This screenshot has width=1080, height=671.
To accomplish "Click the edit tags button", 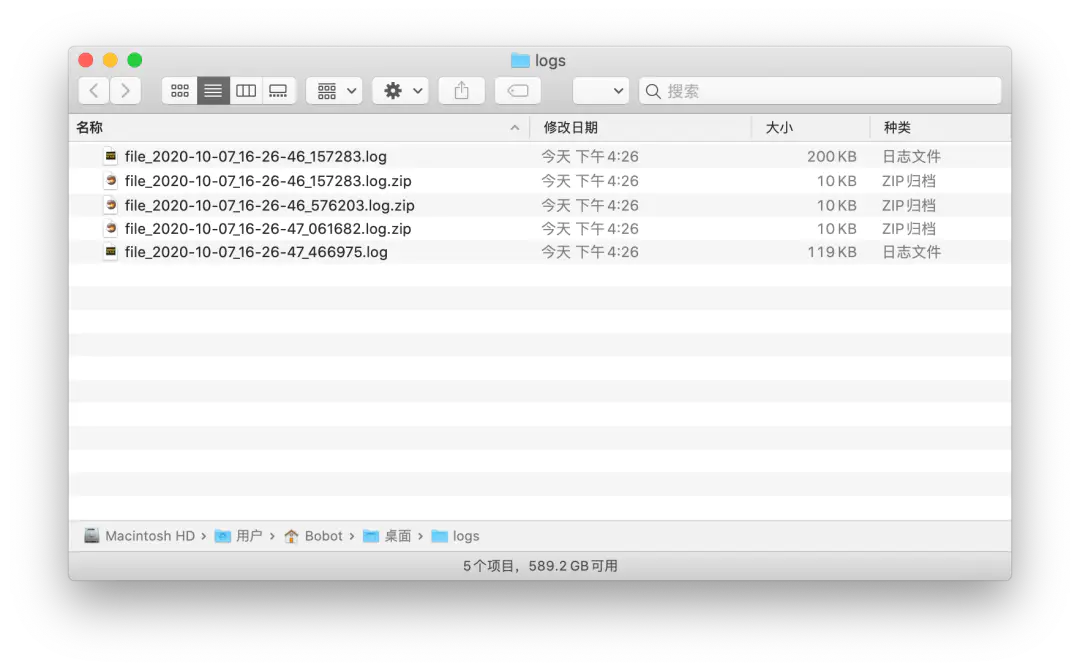I will [x=518, y=91].
